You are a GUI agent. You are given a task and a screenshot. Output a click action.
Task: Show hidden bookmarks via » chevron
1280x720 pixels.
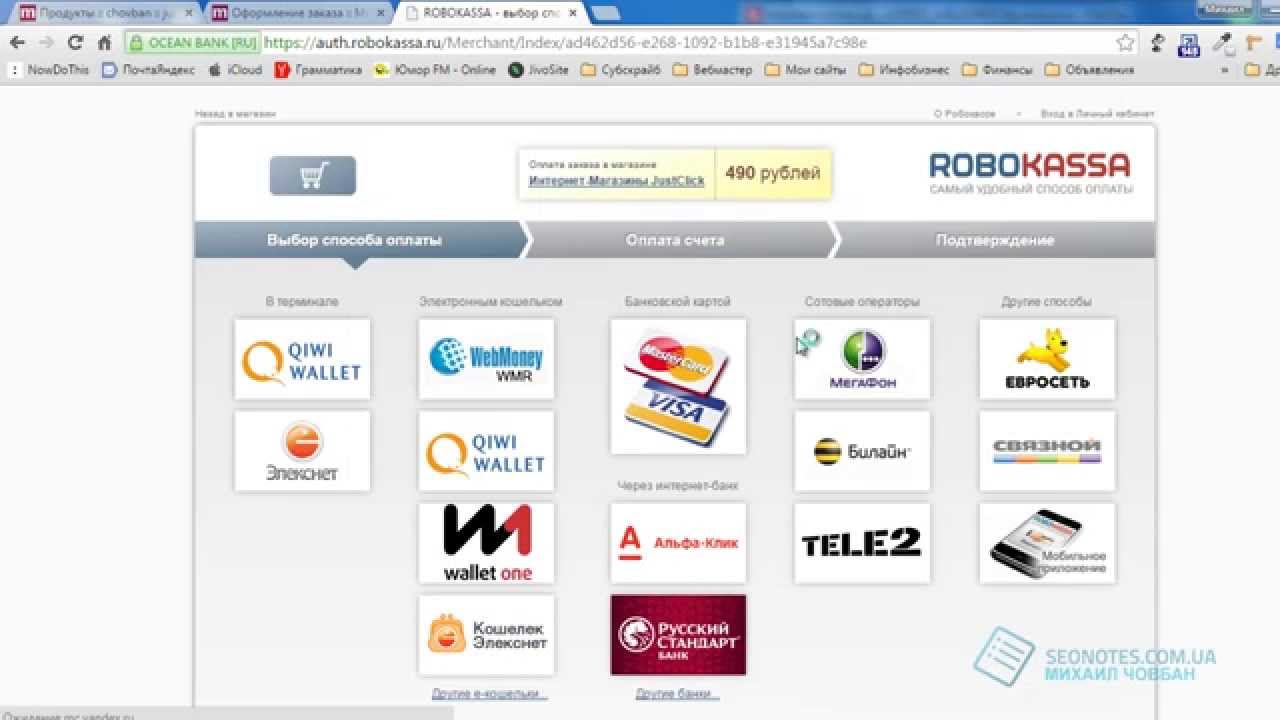tap(1226, 70)
